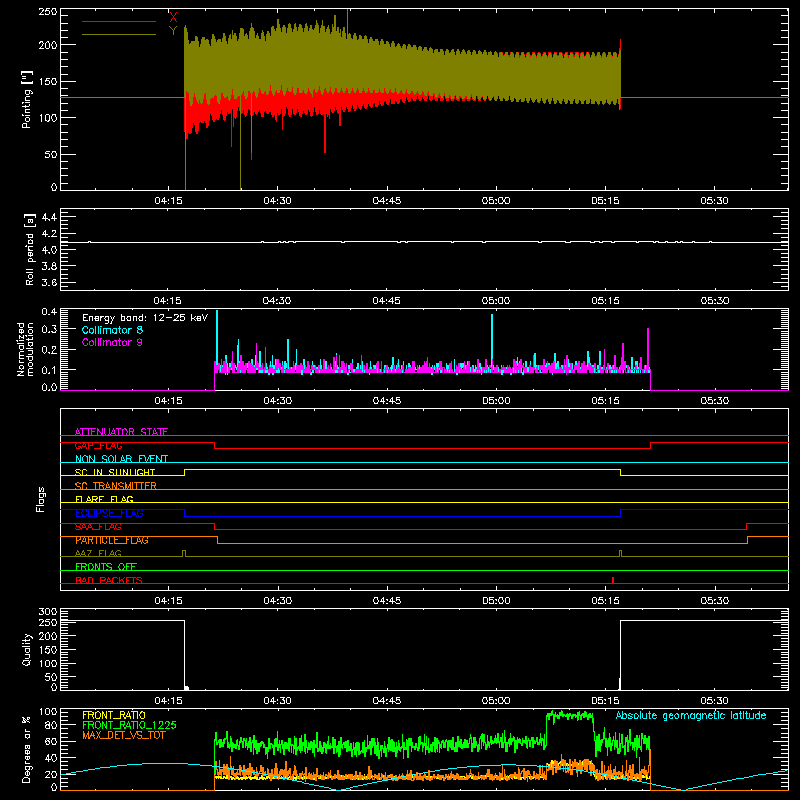The height and width of the screenshot is (800, 800).
Task: Click the ATTENUATOR_STATE flag label
Action: (x=121, y=432)
